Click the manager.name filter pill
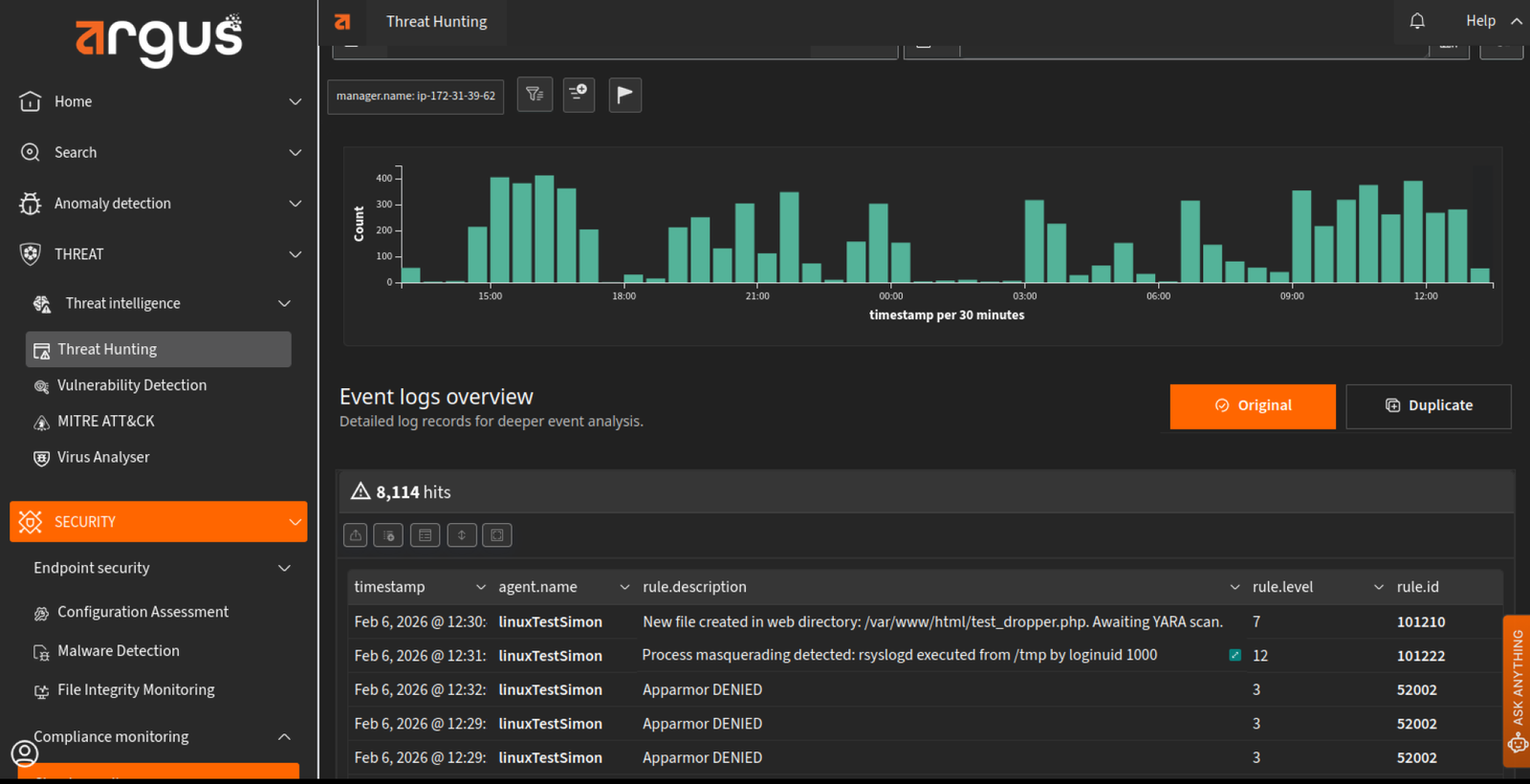This screenshot has width=1530, height=784. (416, 96)
